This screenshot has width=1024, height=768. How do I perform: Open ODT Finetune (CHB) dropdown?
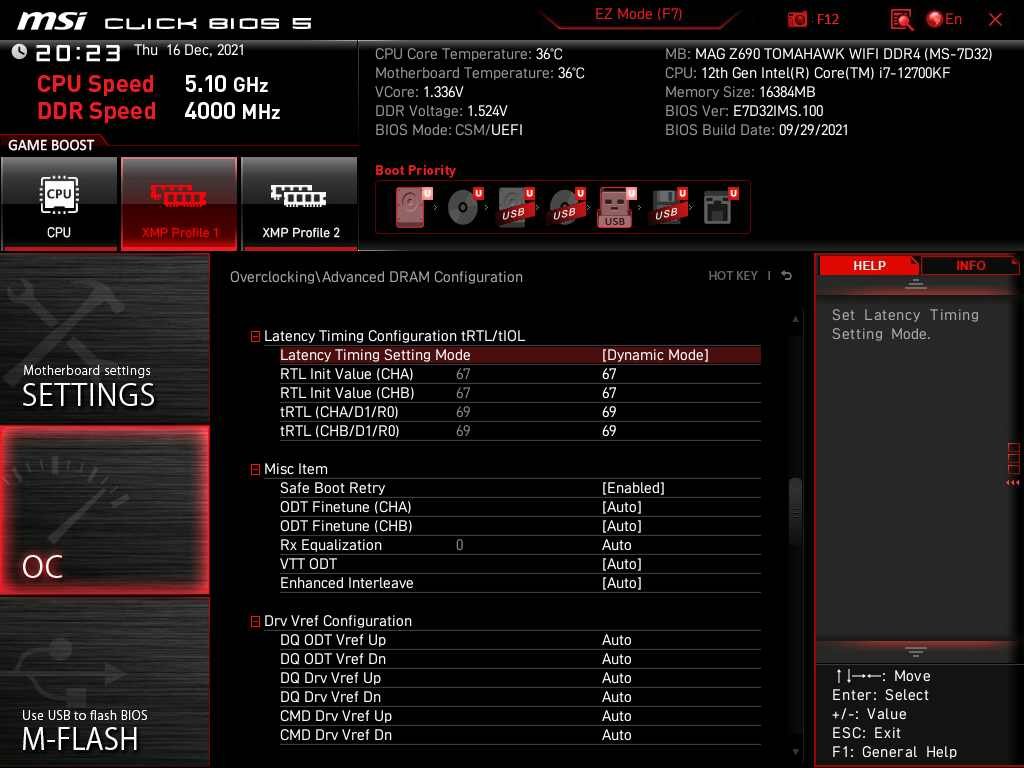[520, 526]
